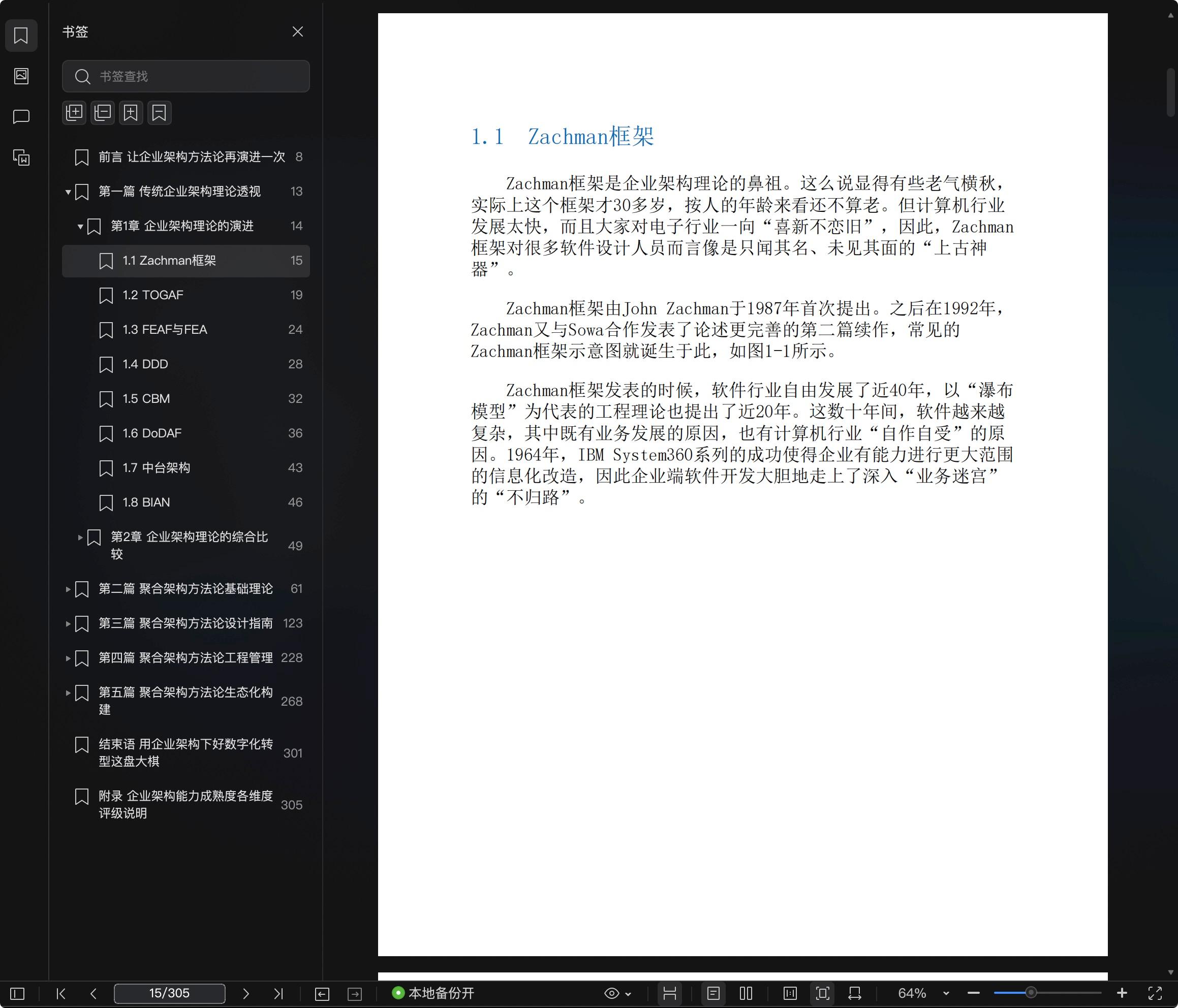Open bookmark 前言 让企业架构方法论再演进一次

pos(186,157)
